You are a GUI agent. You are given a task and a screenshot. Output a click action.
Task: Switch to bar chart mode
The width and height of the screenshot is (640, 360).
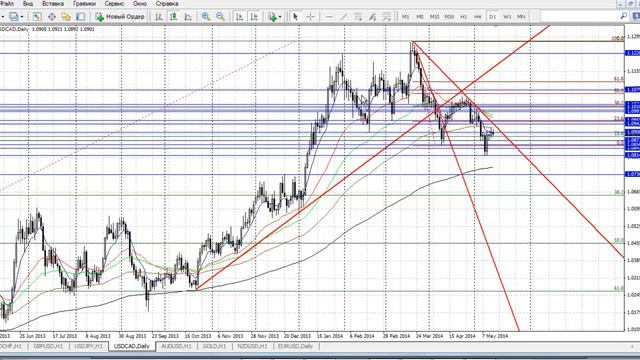[x=159, y=17]
